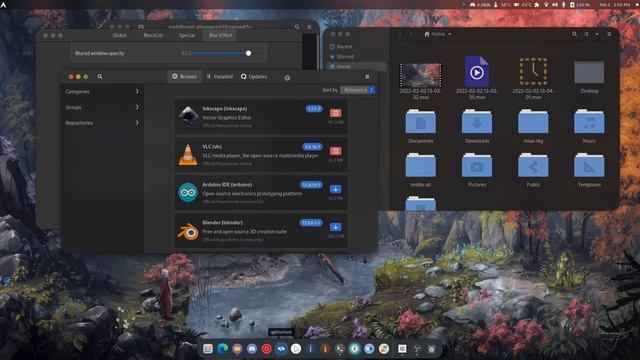Click the Discord icon in the dock
The width and height of the screenshot is (640, 360).
[252, 349]
